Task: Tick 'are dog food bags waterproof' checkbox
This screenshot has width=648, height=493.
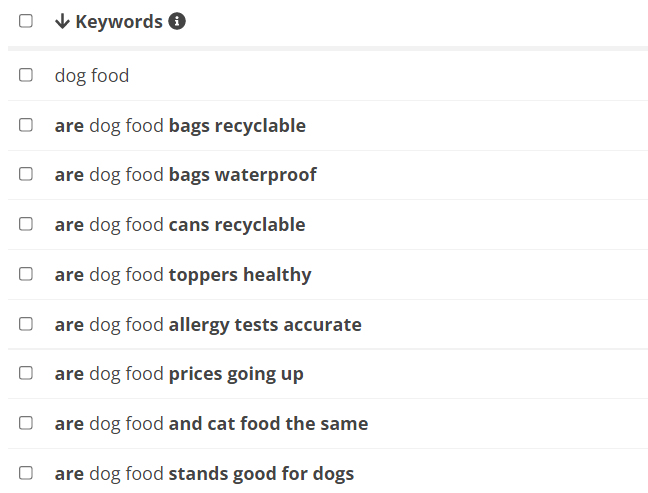Action: (x=26, y=174)
